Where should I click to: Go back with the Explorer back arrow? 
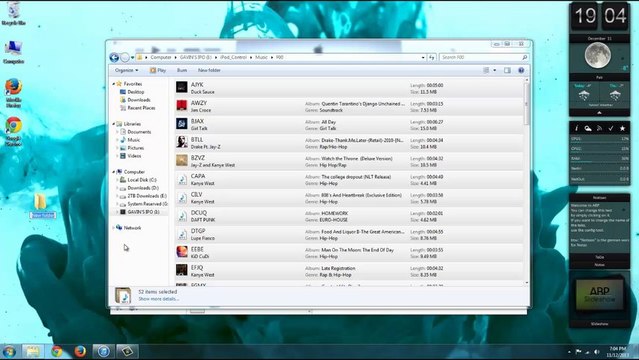[x=114, y=57]
